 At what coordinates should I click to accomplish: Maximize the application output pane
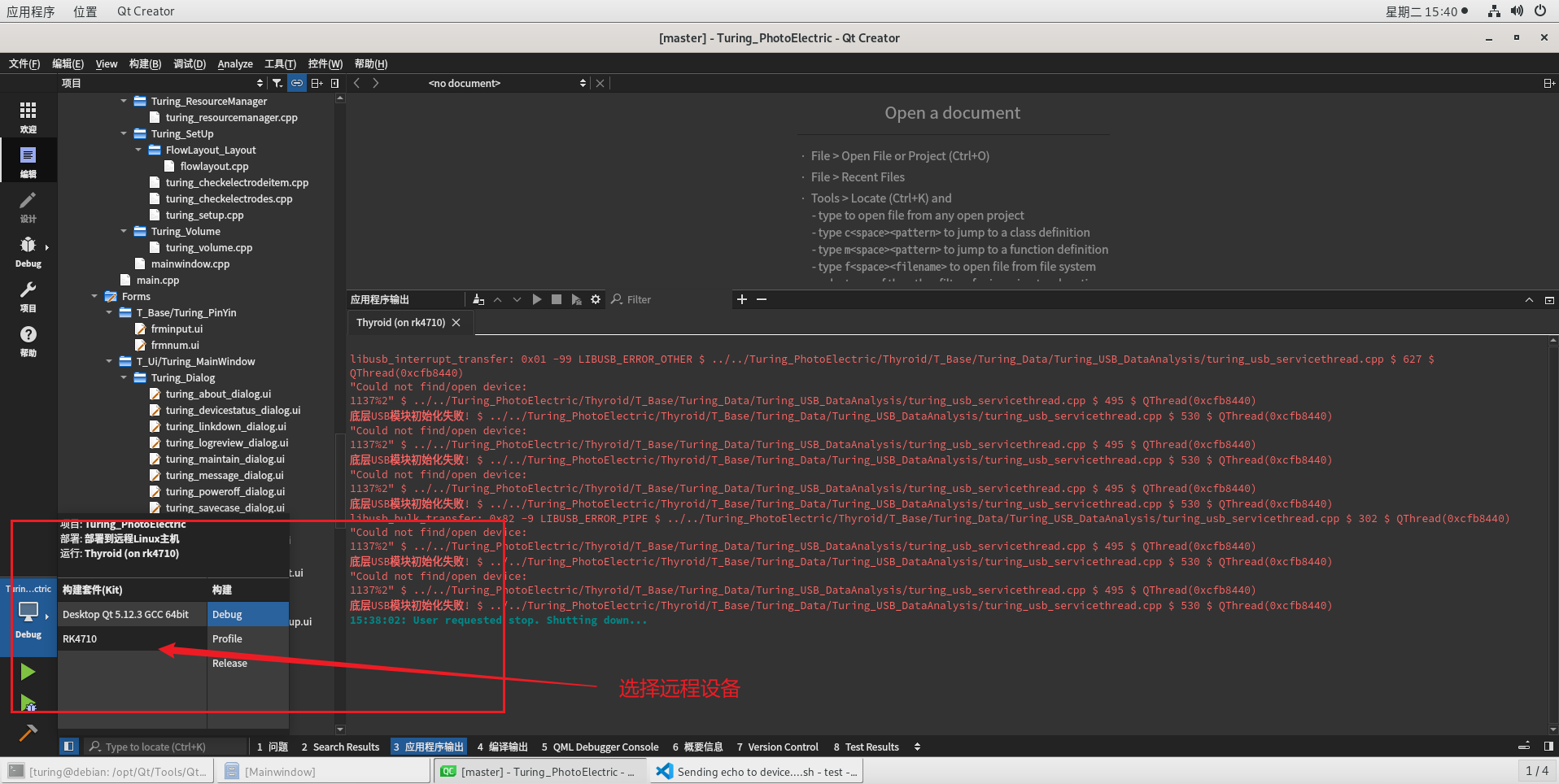[1549, 299]
